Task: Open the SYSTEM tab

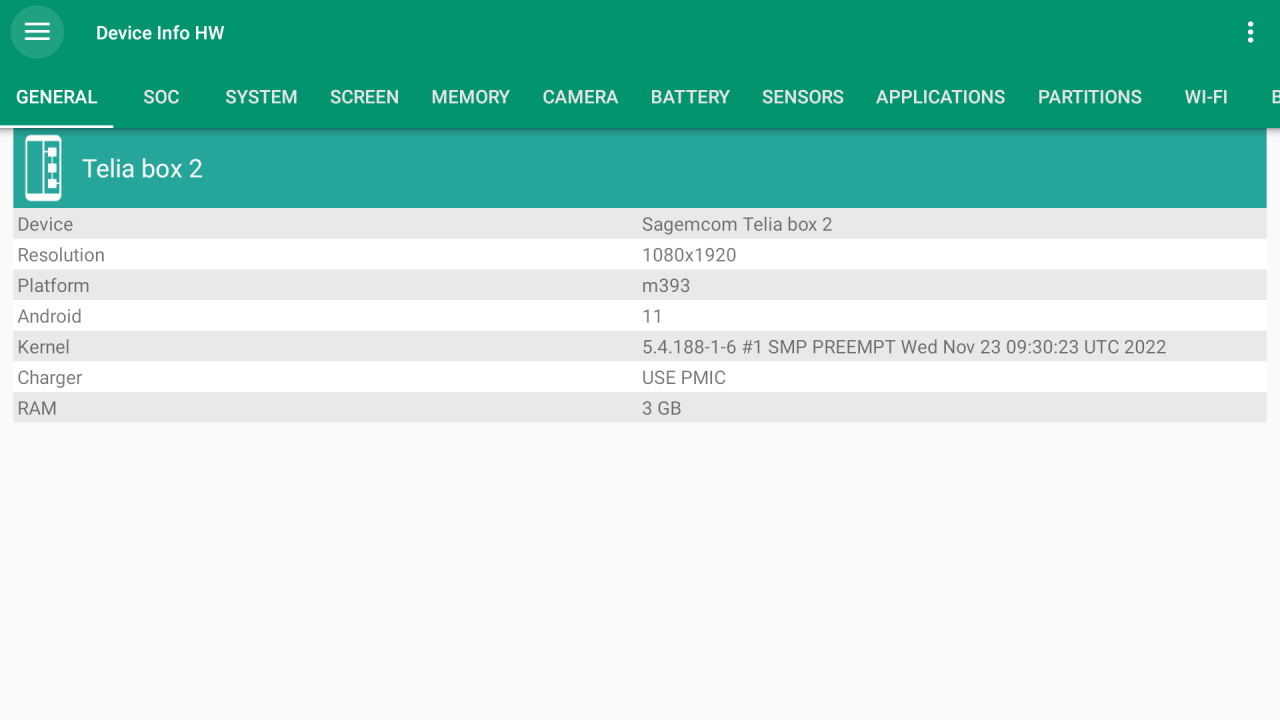Action: (261, 97)
